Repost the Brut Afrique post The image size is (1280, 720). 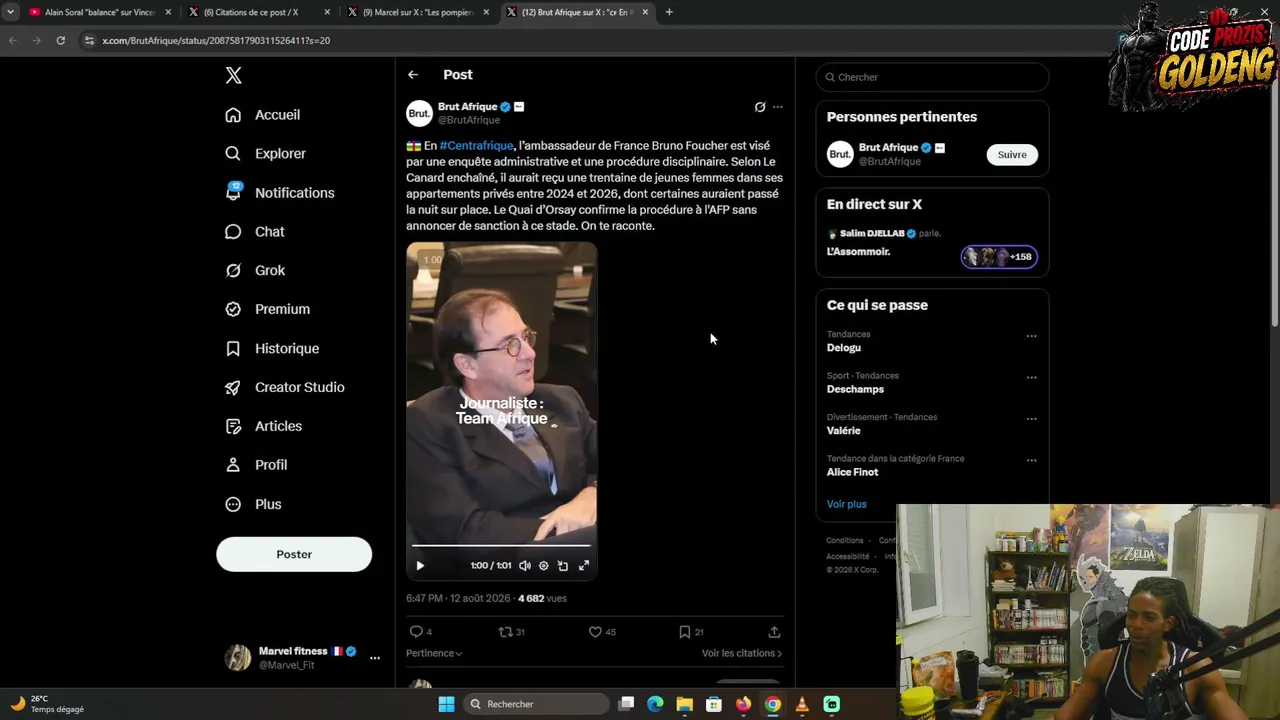[x=506, y=632]
